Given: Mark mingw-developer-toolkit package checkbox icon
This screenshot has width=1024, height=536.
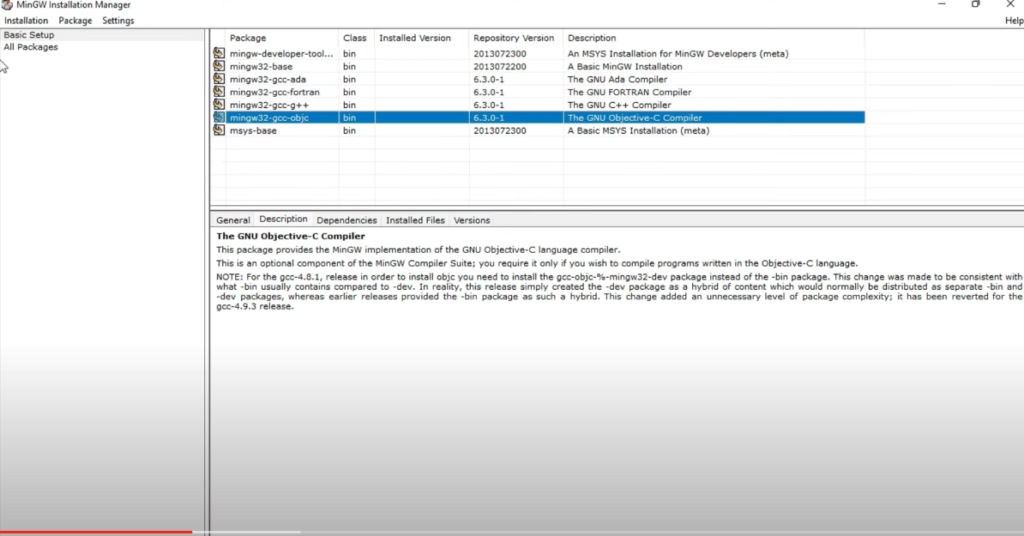Looking at the screenshot, I should click(x=219, y=54).
